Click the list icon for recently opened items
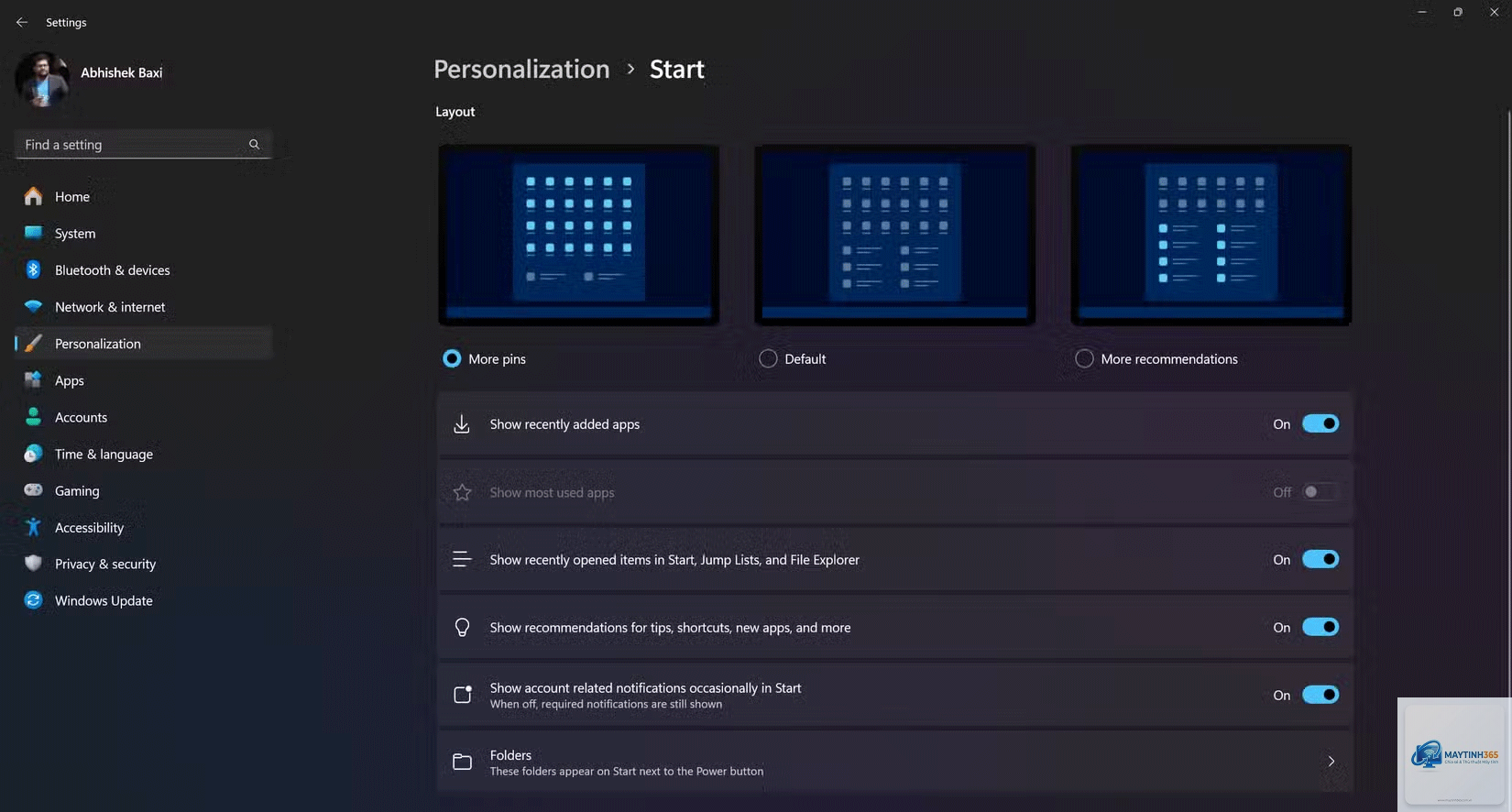Image resolution: width=1512 pixels, height=812 pixels. tap(462, 559)
